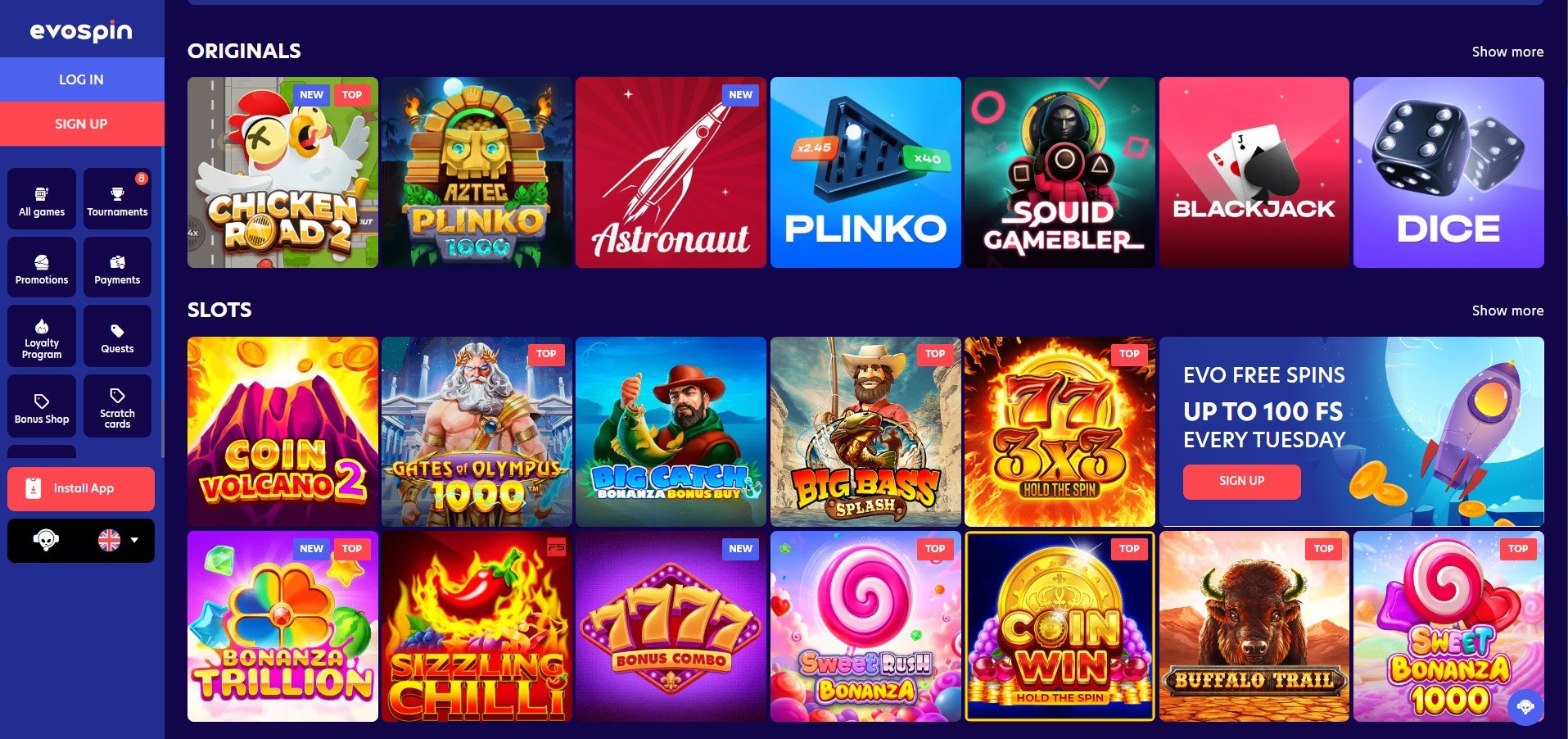1568x739 pixels.
Task: Click the LOG IN button
Action: pos(82,79)
